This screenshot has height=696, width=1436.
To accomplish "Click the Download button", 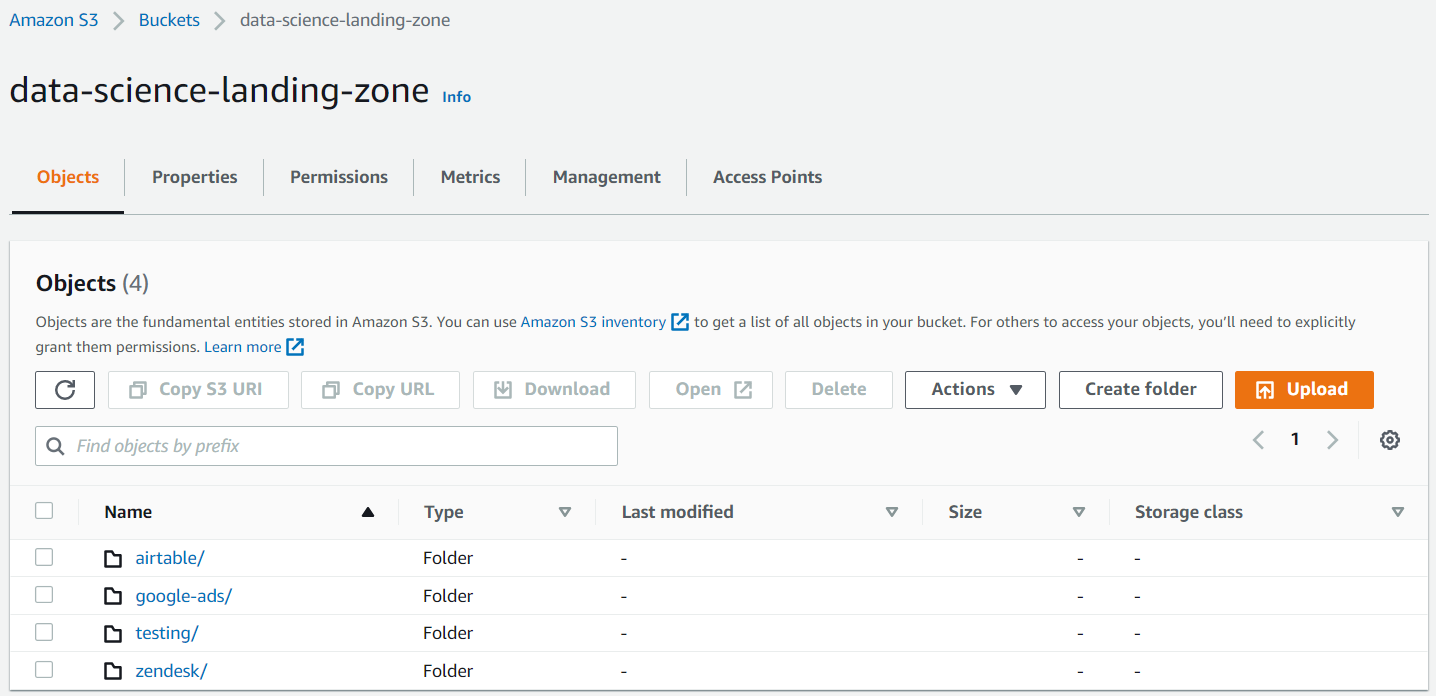I will click(554, 390).
